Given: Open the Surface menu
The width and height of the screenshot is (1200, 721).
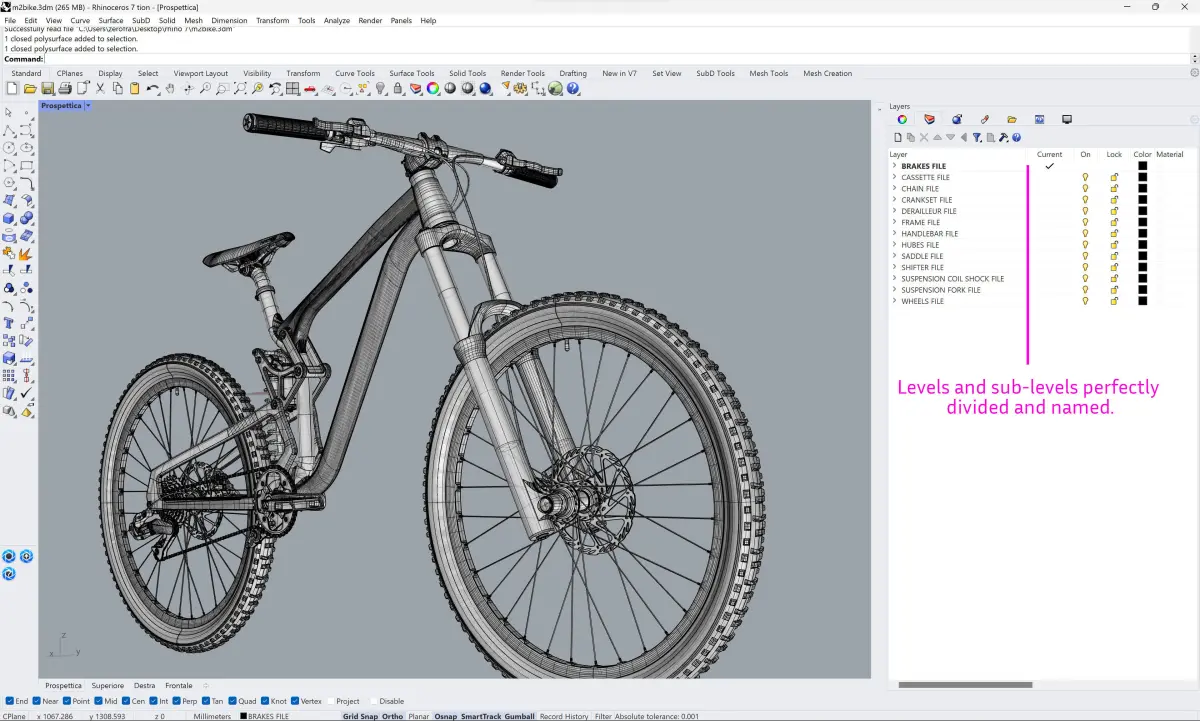Looking at the screenshot, I should click(x=111, y=20).
